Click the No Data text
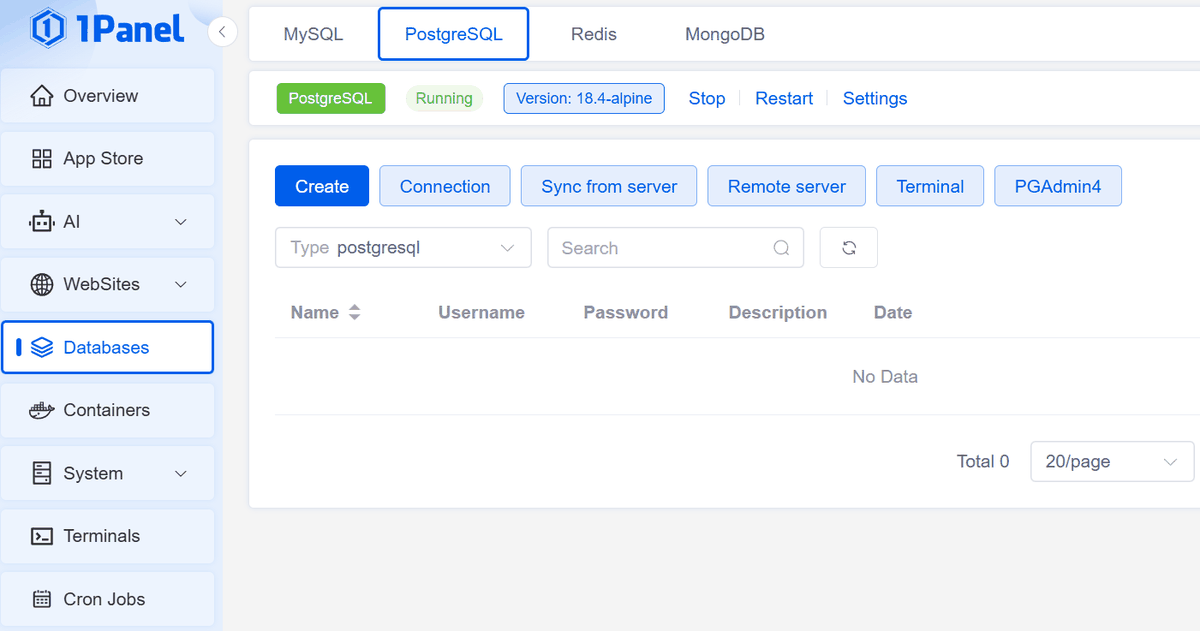 coord(885,377)
